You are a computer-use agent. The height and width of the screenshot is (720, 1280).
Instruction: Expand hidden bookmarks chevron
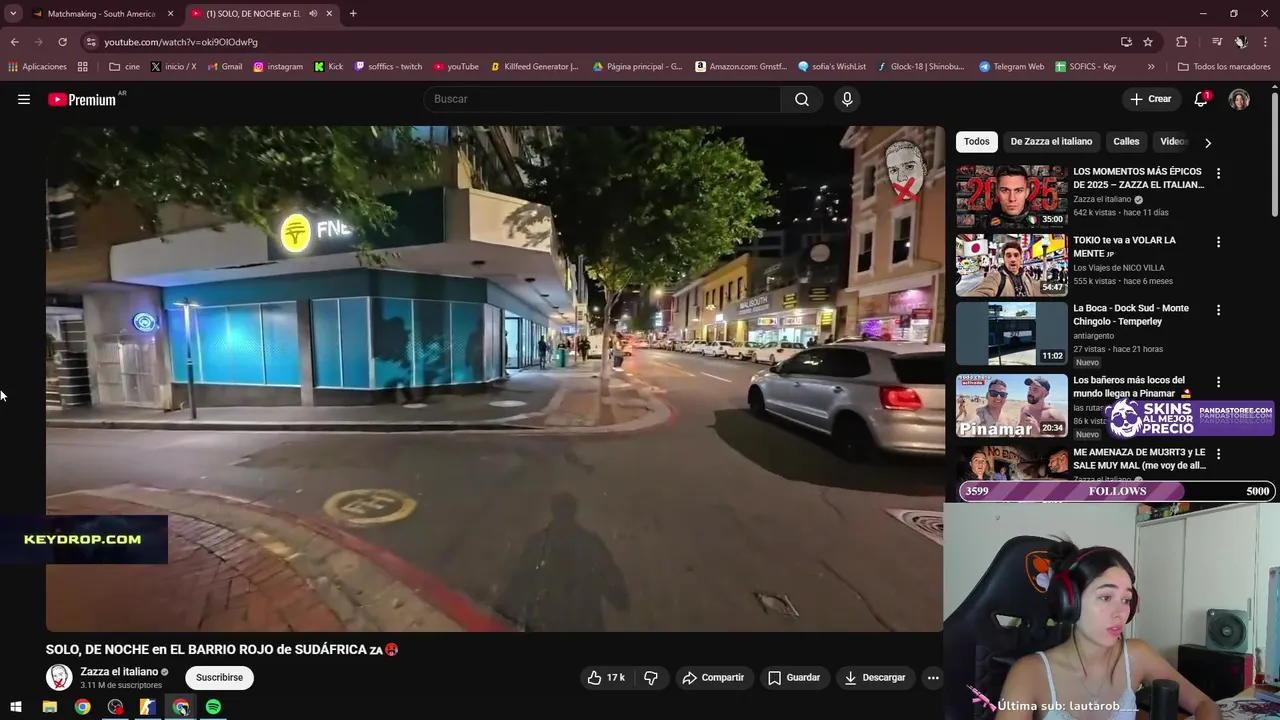point(1151,67)
